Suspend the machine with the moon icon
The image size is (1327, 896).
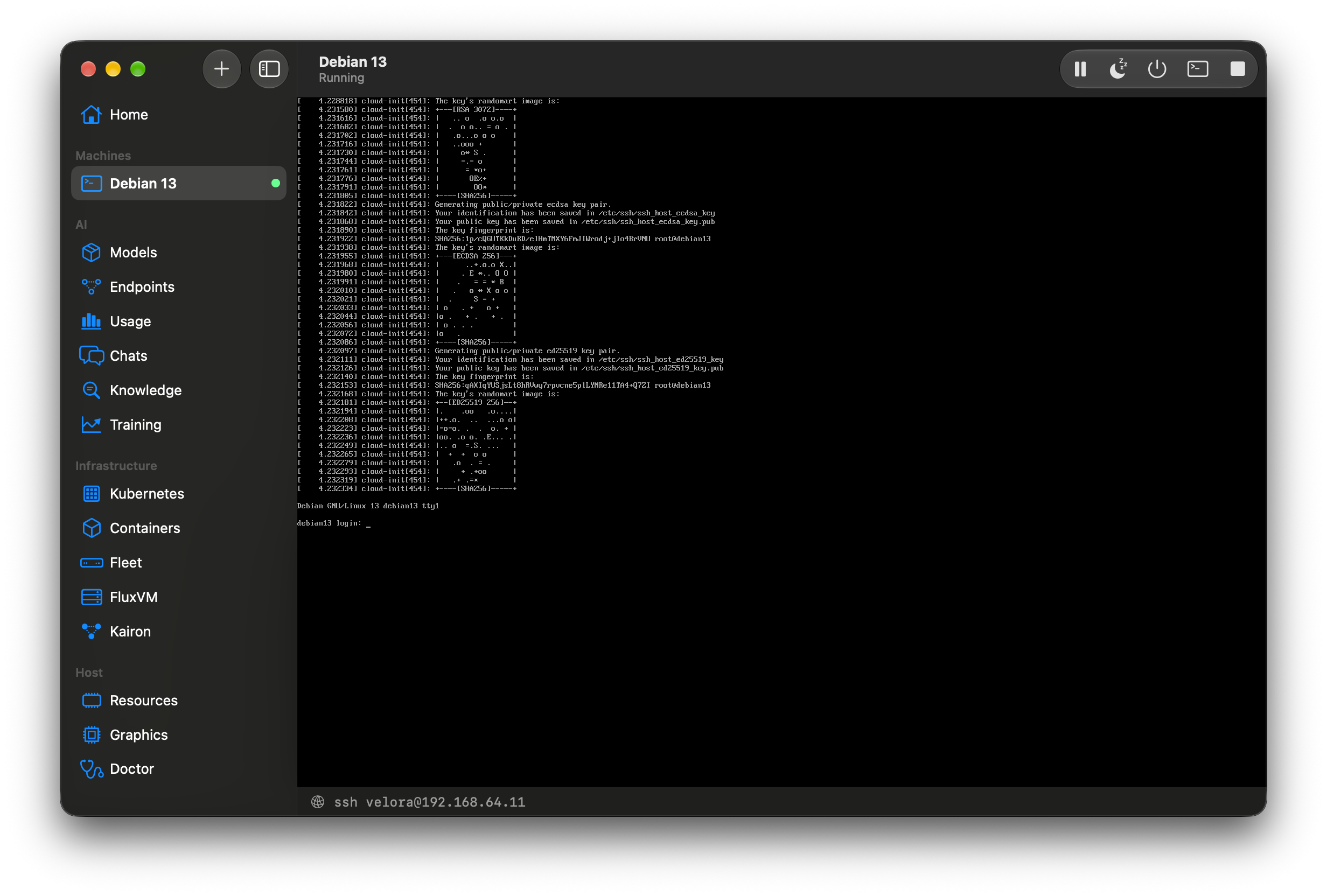coord(1118,69)
